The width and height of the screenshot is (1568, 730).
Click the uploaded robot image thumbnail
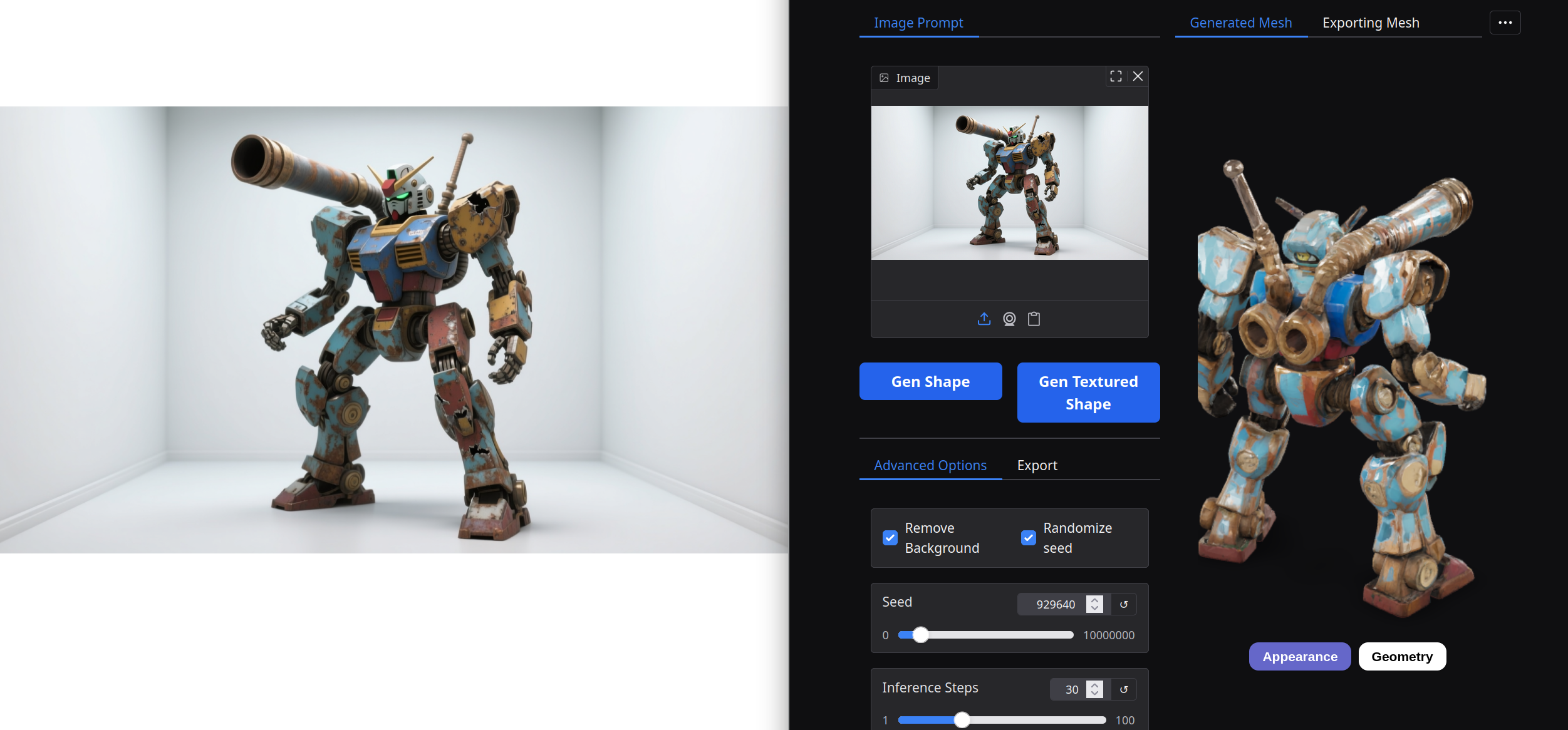click(1009, 183)
